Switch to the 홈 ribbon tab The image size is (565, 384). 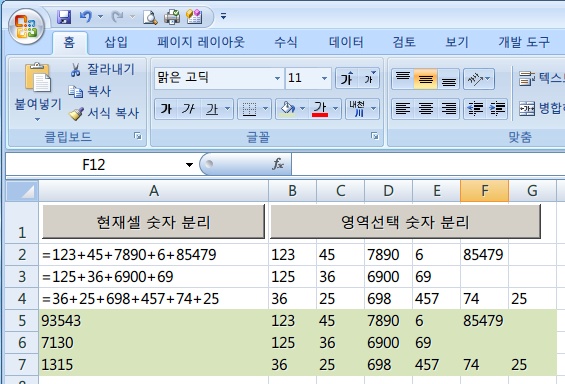click(69, 43)
